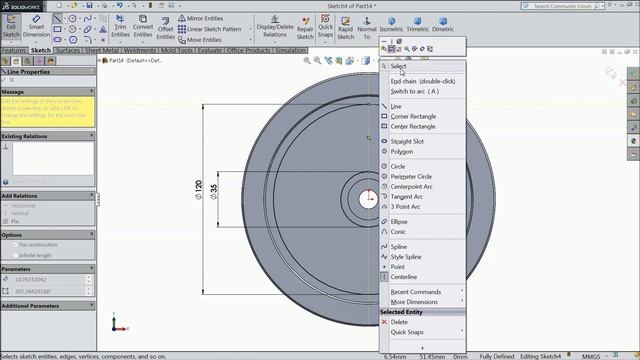Switch to Trimetric view

[x=418, y=24]
